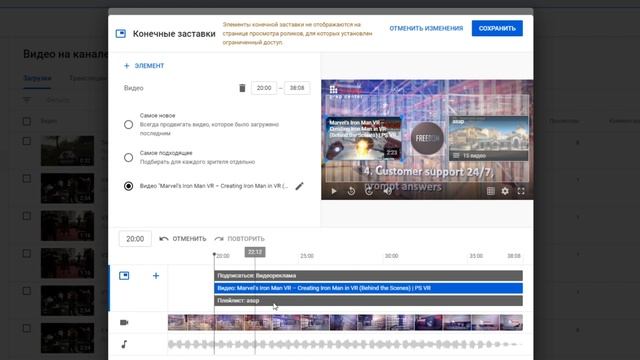
Task: Skip forward with the forward-seek icon
Action: tap(369, 191)
